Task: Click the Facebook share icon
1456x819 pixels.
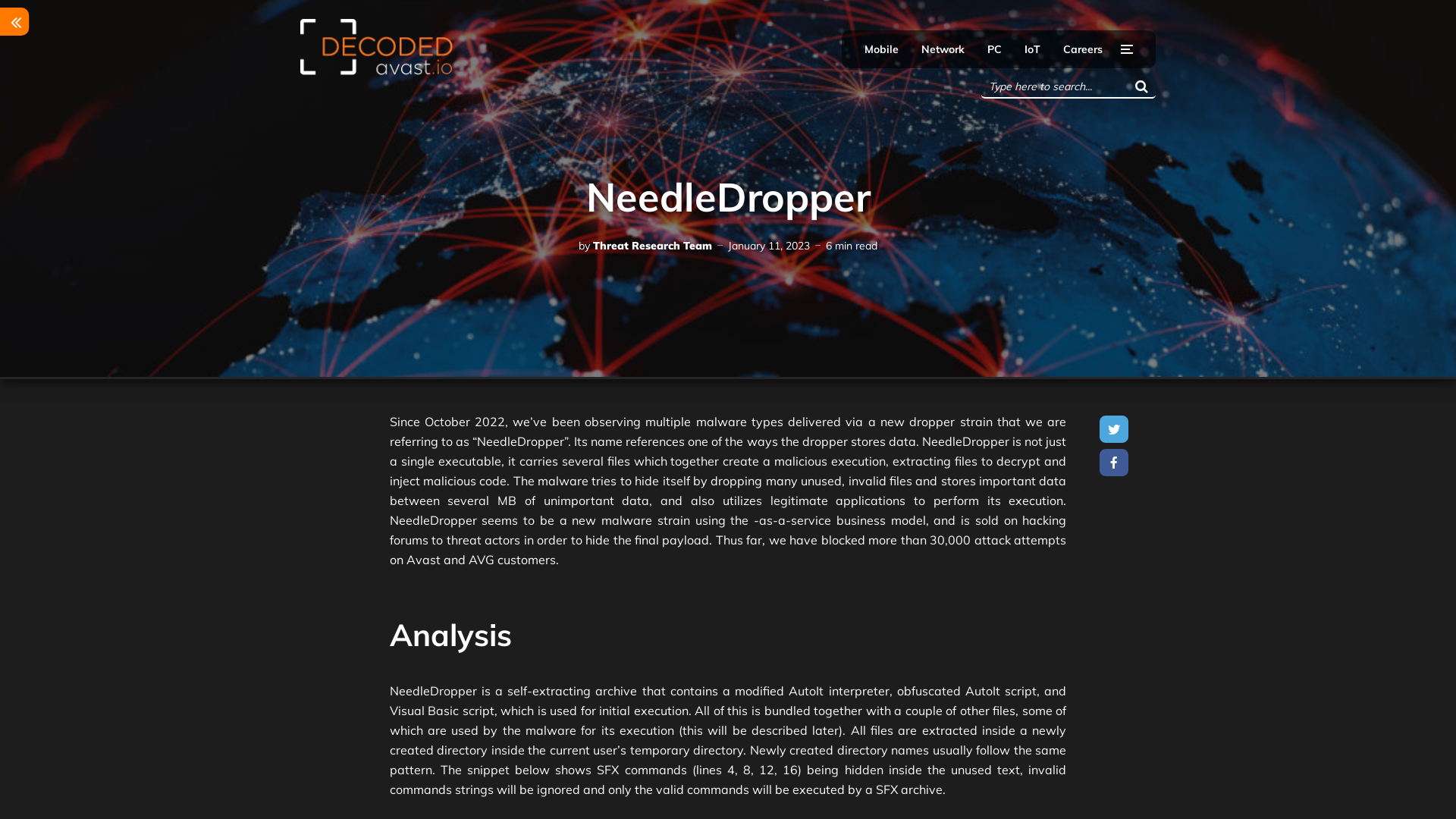Action: (1113, 462)
